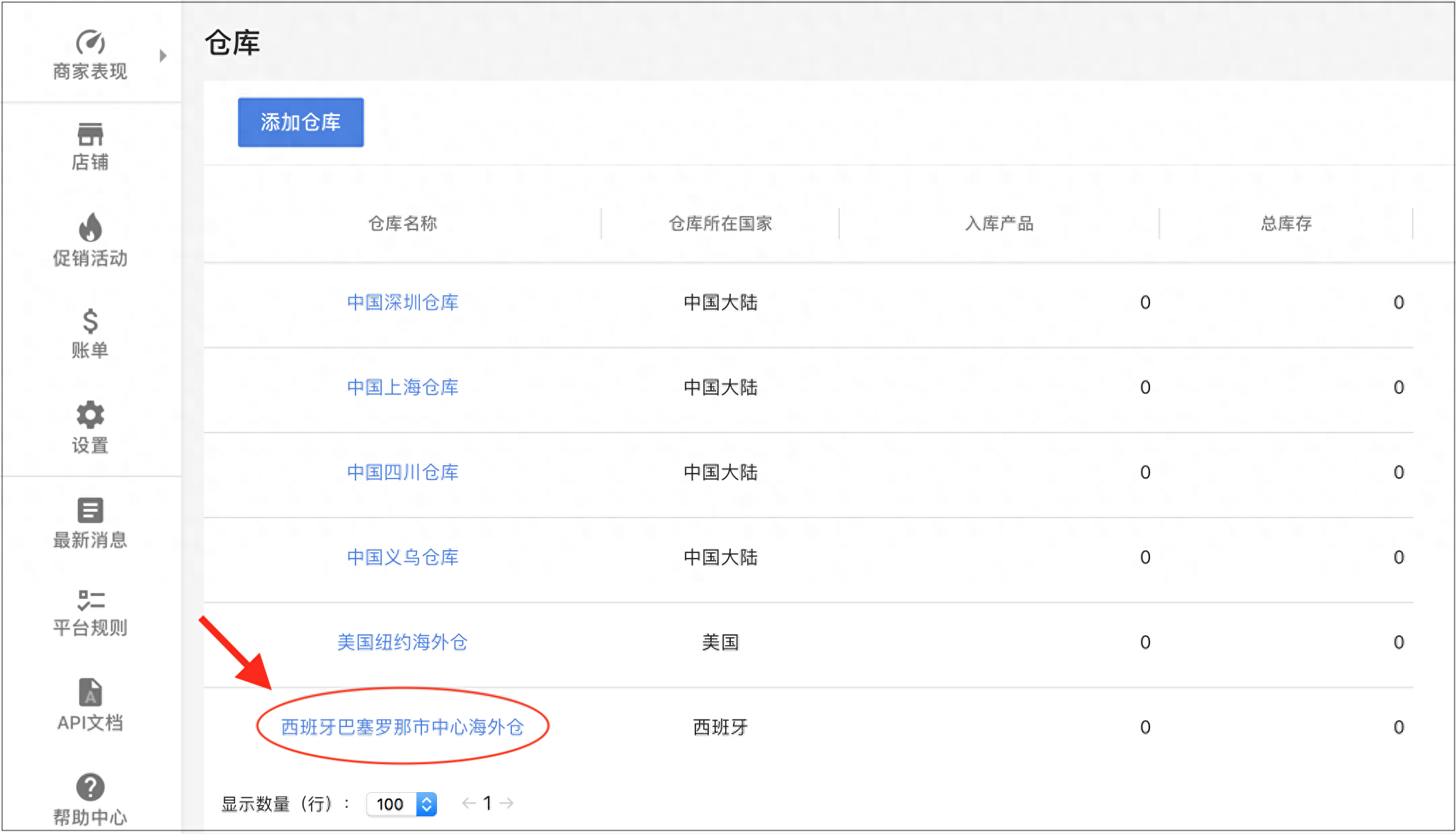Open the 促销活动 flame icon
The image size is (1456, 834).
pyautogui.click(x=90, y=227)
